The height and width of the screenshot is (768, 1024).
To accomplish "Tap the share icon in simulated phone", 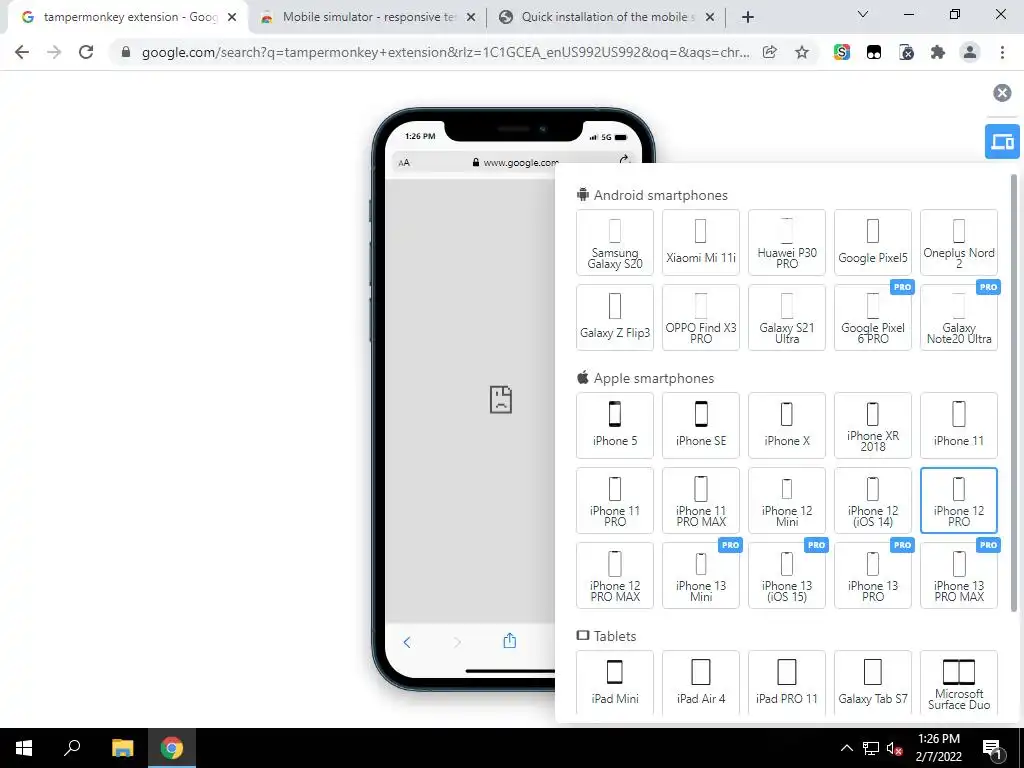I will [x=509, y=641].
